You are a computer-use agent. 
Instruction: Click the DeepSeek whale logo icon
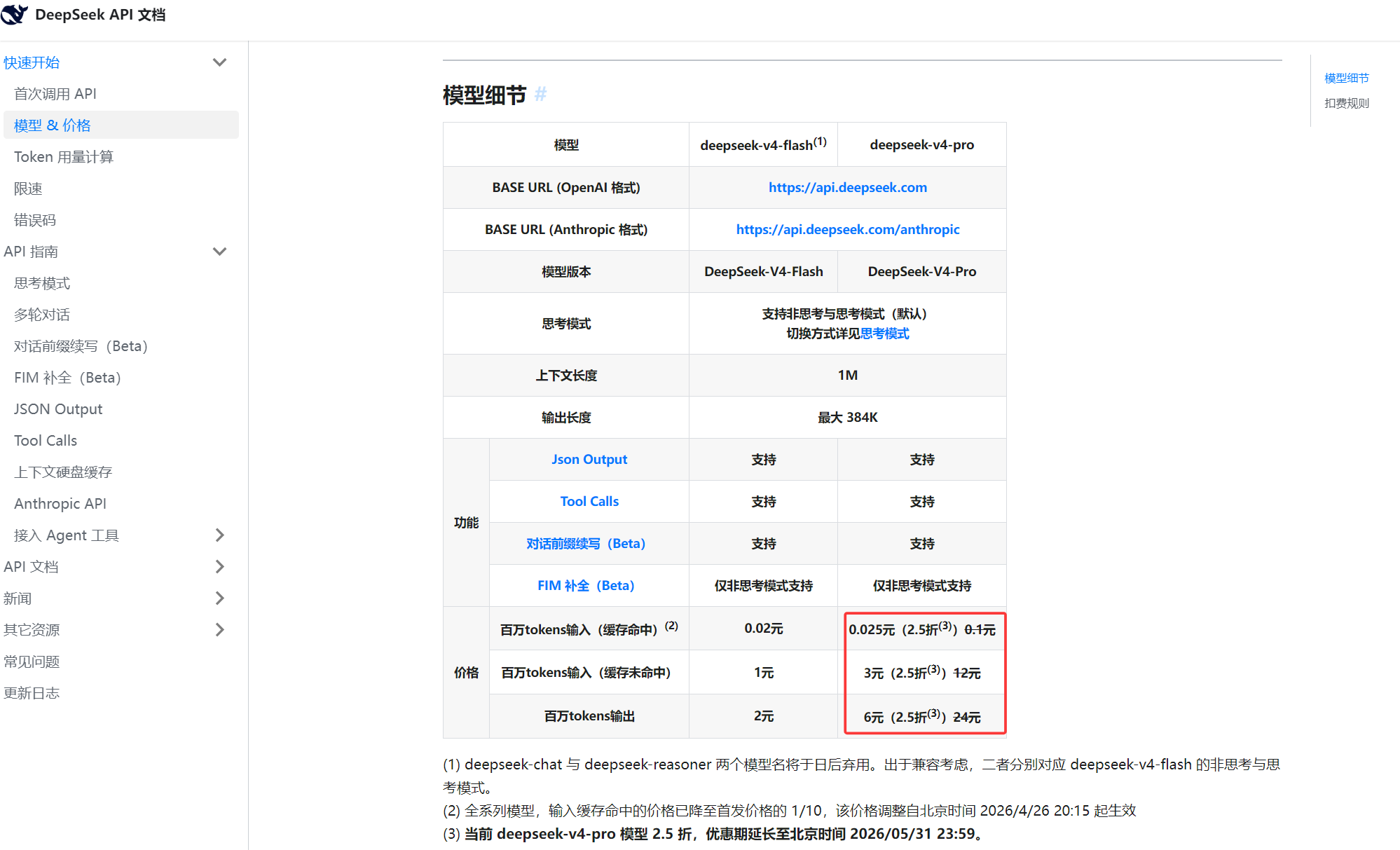pyautogui.click(x=14, y=14)
